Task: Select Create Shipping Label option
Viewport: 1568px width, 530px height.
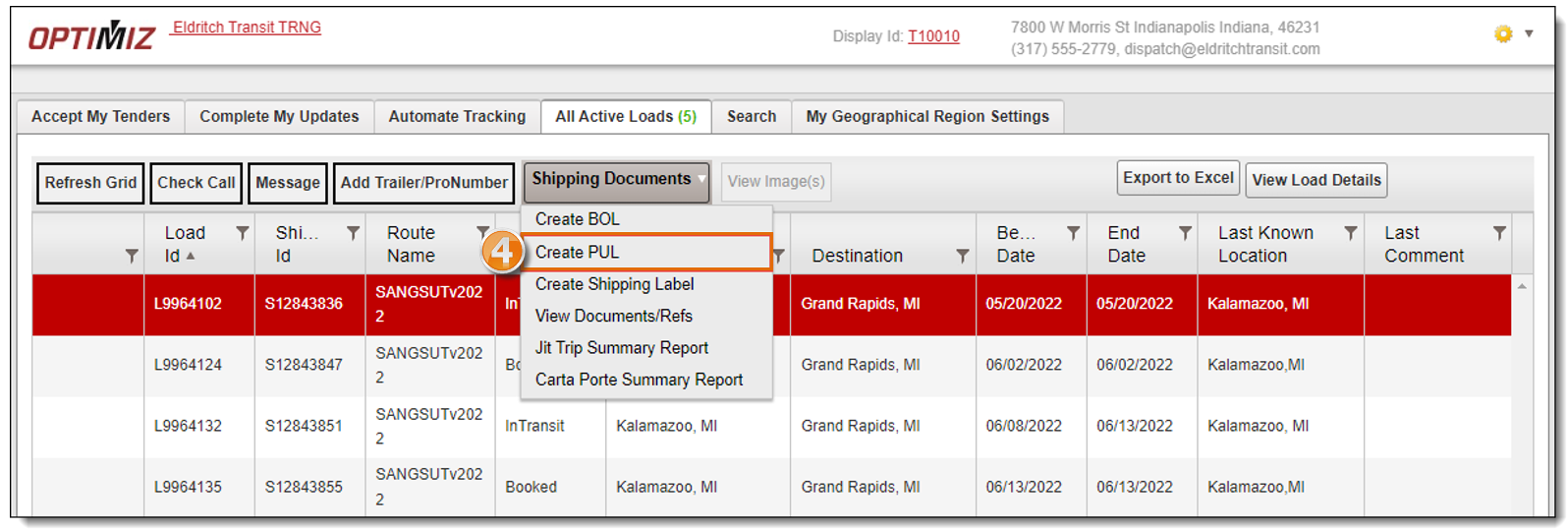Action: [614, 284]
